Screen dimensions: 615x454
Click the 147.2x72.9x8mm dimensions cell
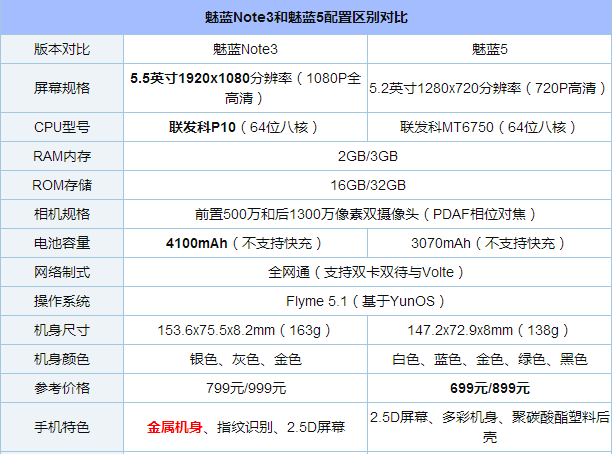489,330
